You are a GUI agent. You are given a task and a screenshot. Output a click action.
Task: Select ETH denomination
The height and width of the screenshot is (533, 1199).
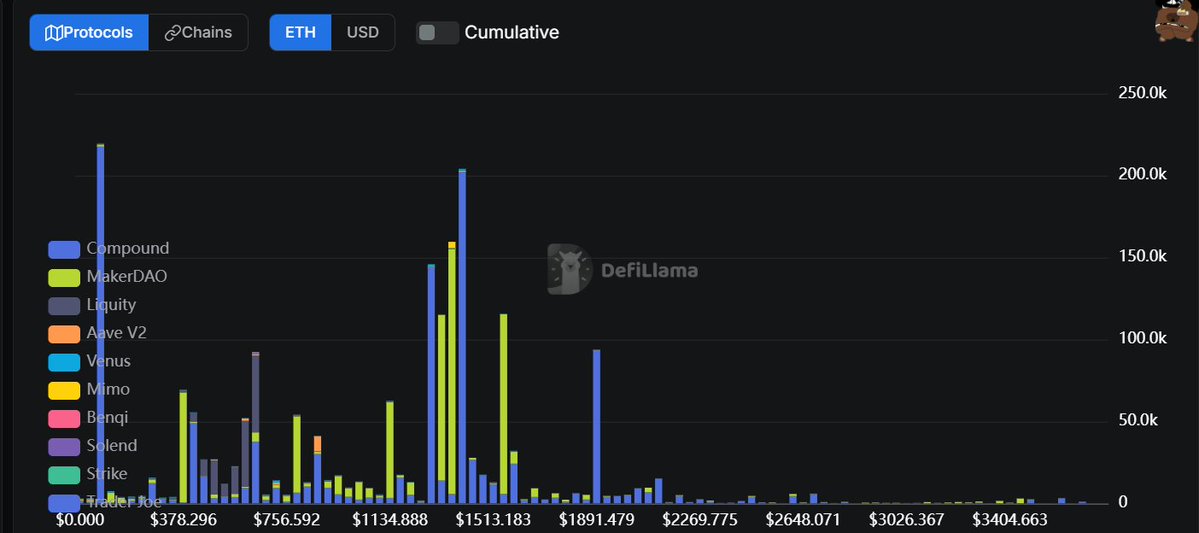tap(301, 33)
